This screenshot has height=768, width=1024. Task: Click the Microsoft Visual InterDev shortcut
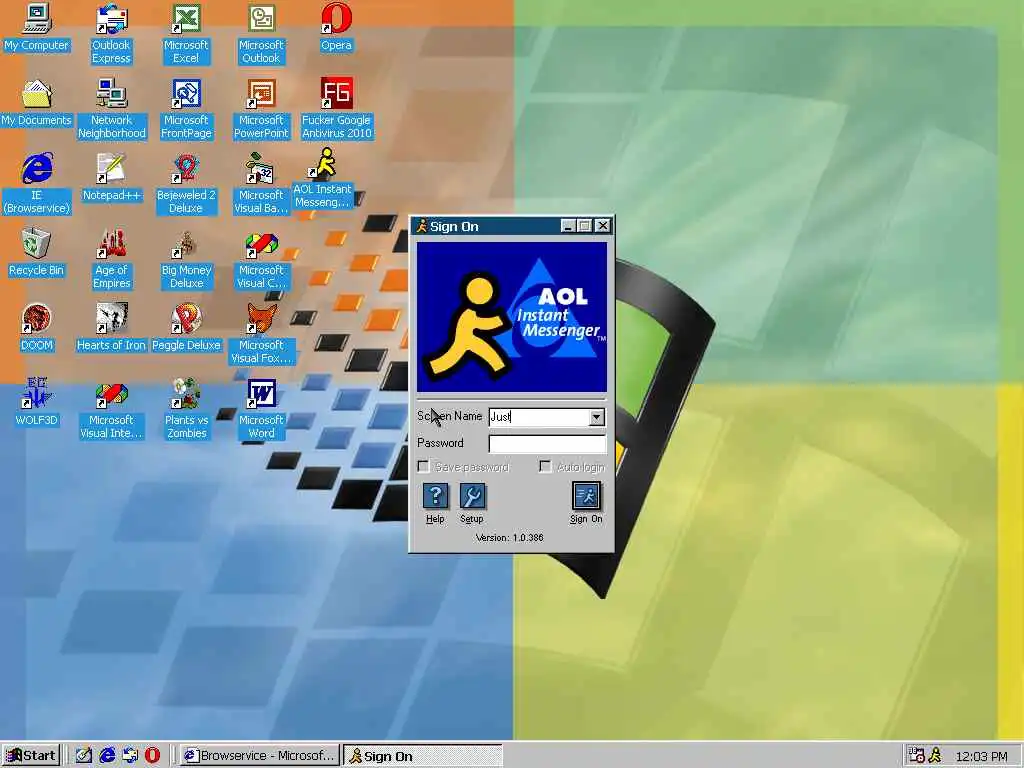click(111, 408)
